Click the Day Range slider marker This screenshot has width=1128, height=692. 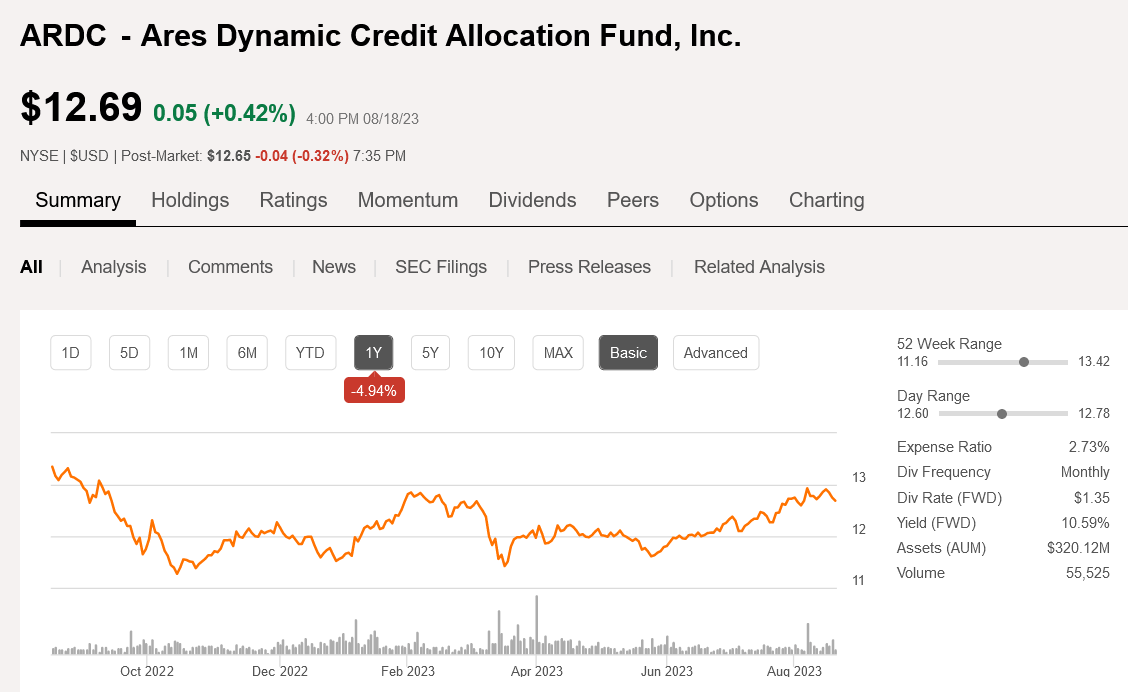coord(1002,414)
